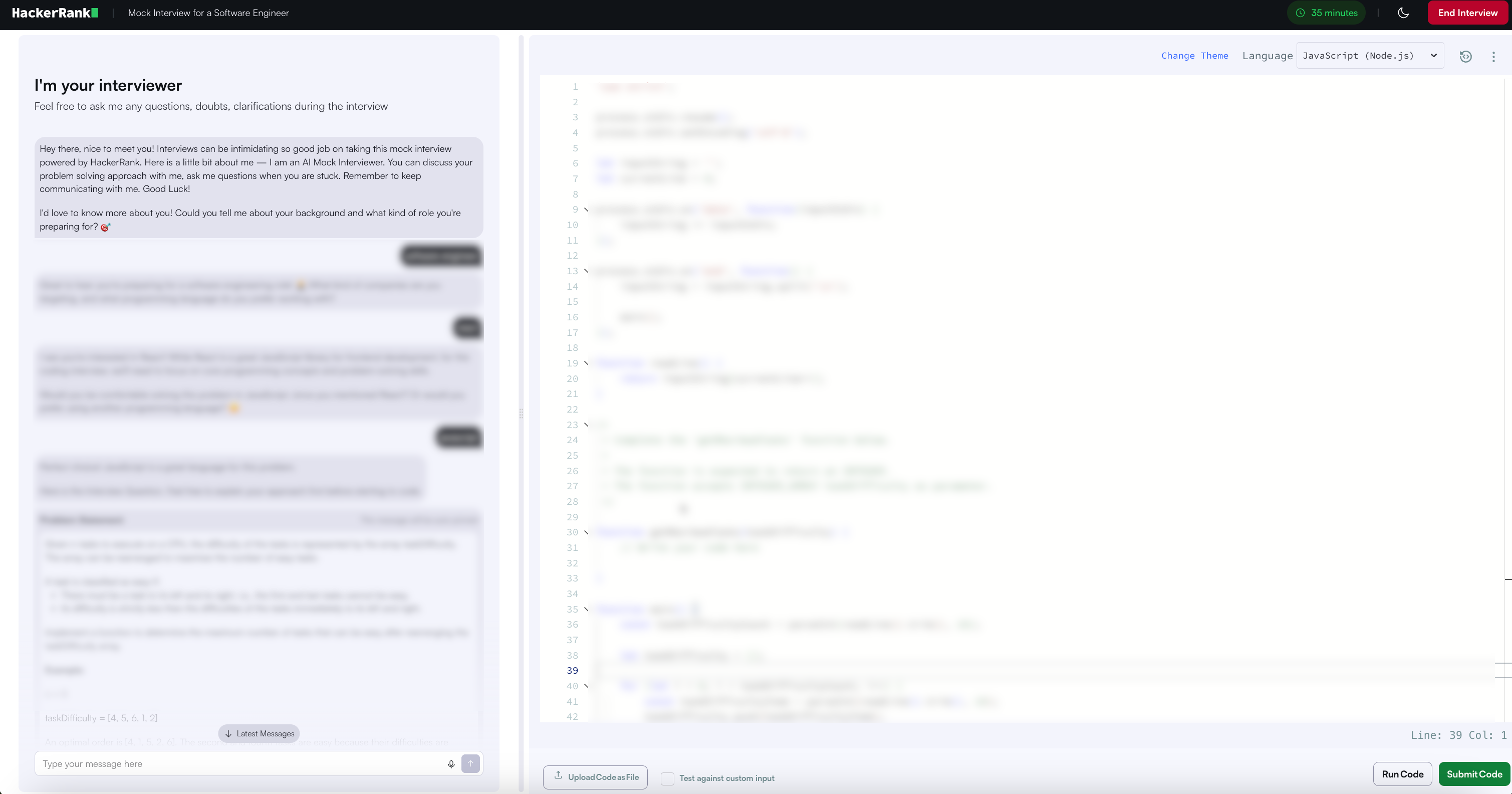Open the JavaScript (Node.js) language dropdown

[1369, 56]
